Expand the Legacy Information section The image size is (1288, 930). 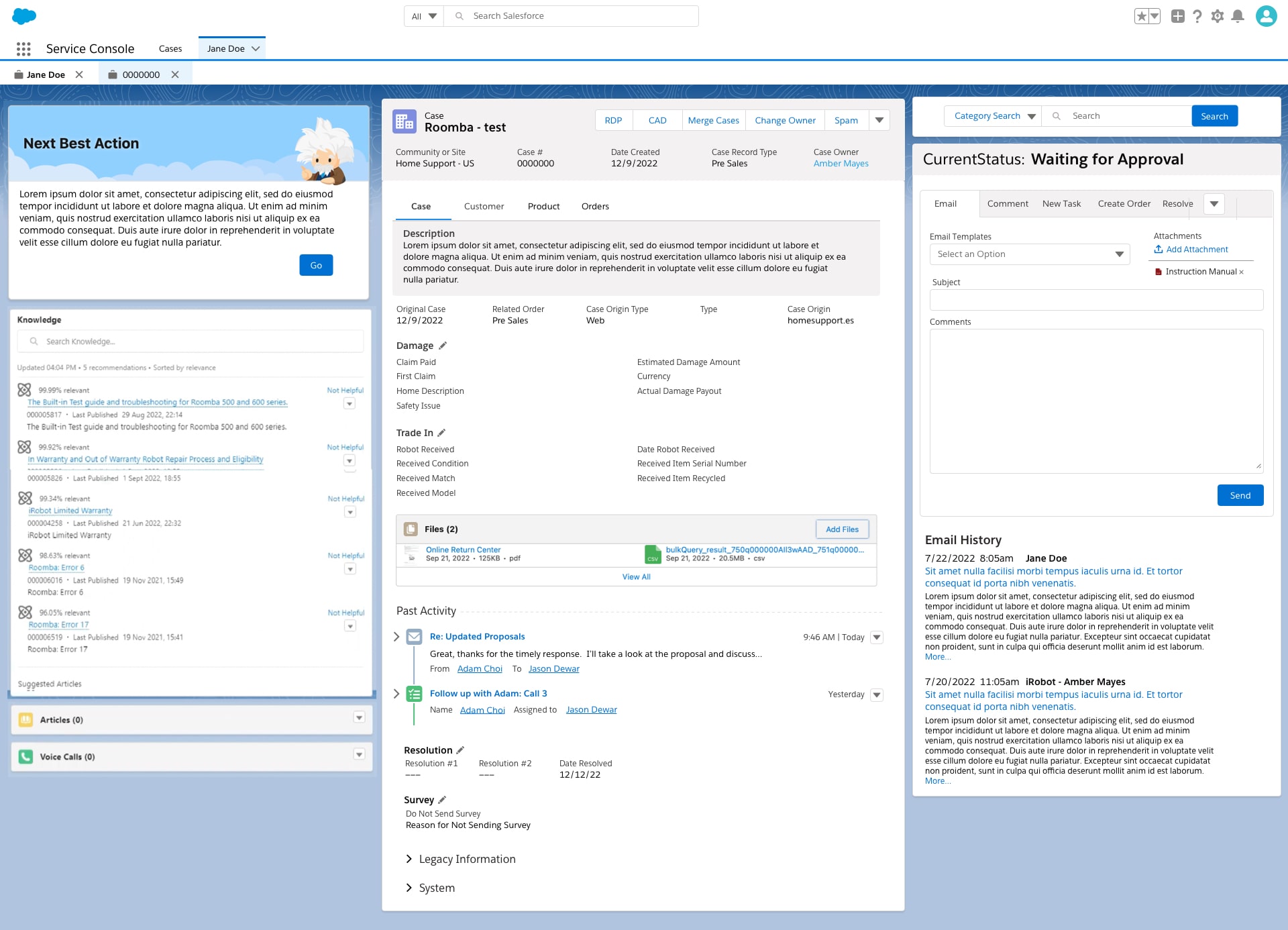pyautogui.click(x=409, y=859)
